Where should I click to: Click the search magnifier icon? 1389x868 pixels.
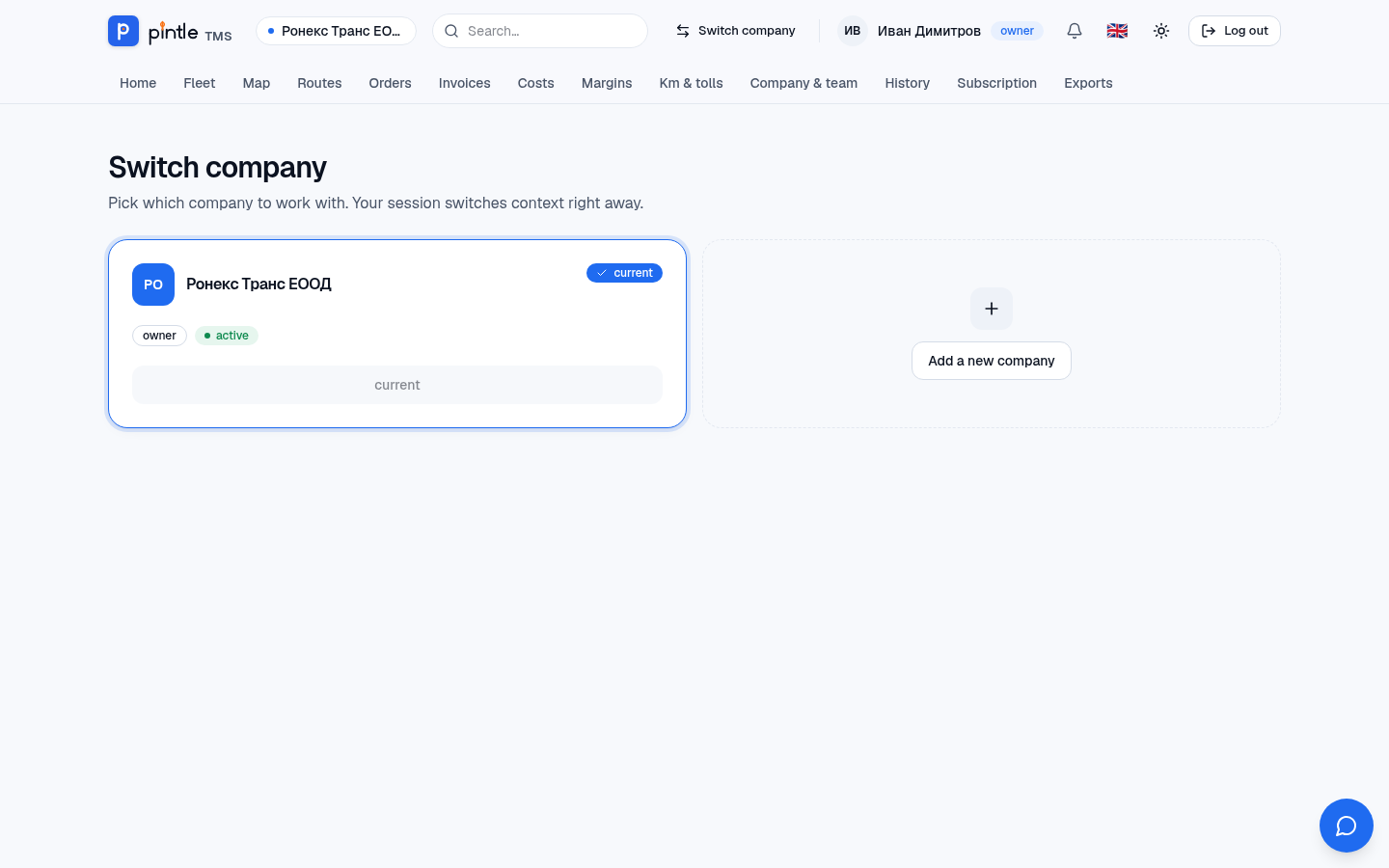451,31
